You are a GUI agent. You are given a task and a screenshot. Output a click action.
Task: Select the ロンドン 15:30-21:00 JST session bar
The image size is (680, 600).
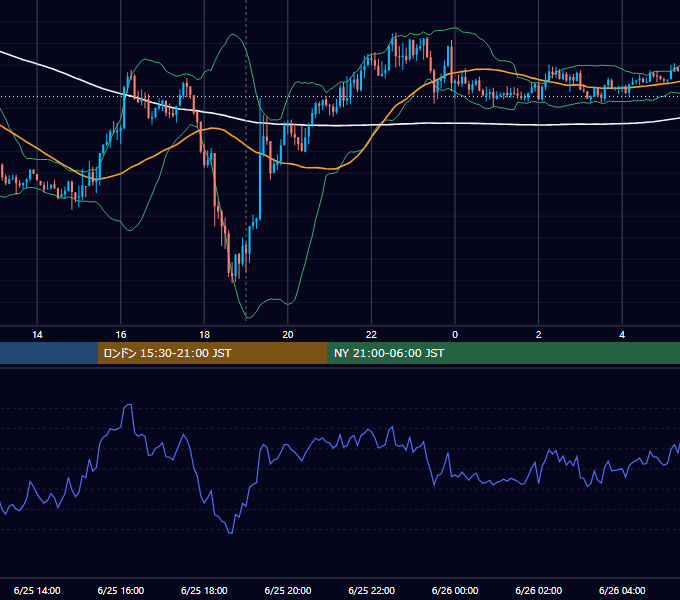(x=212, y=353)
